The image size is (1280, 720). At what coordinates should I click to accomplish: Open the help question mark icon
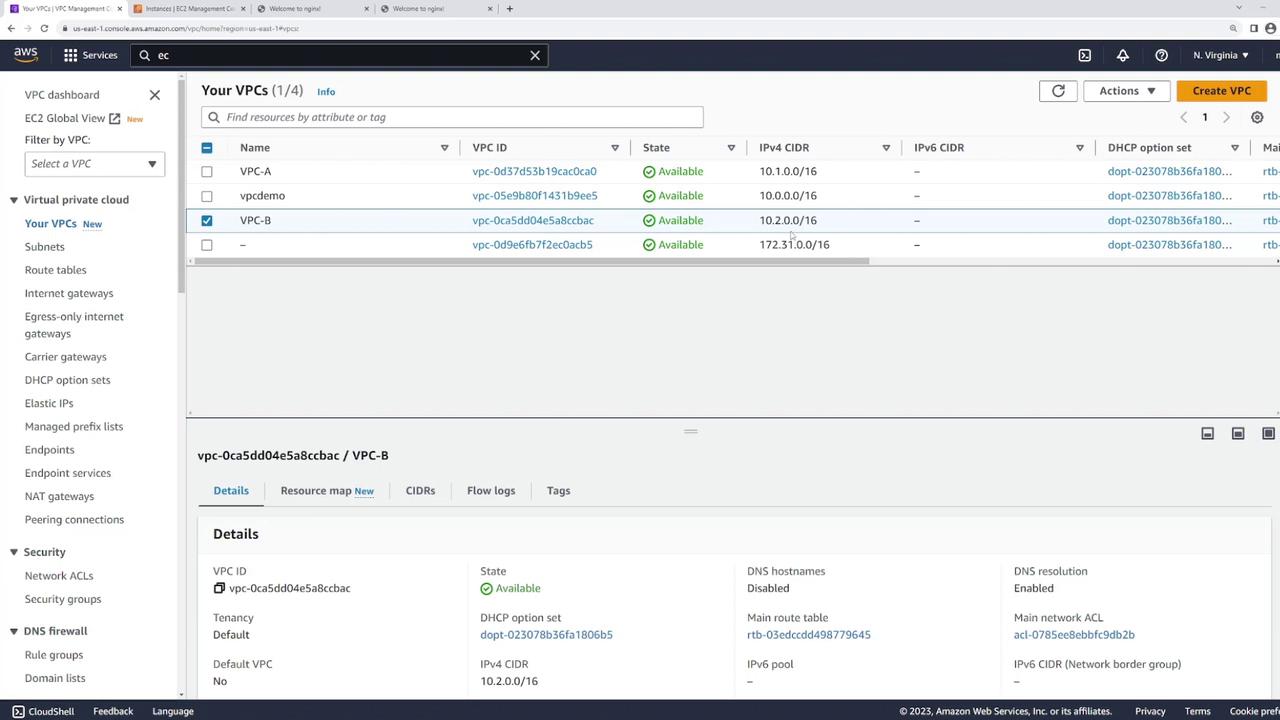tap(1161, 55)
